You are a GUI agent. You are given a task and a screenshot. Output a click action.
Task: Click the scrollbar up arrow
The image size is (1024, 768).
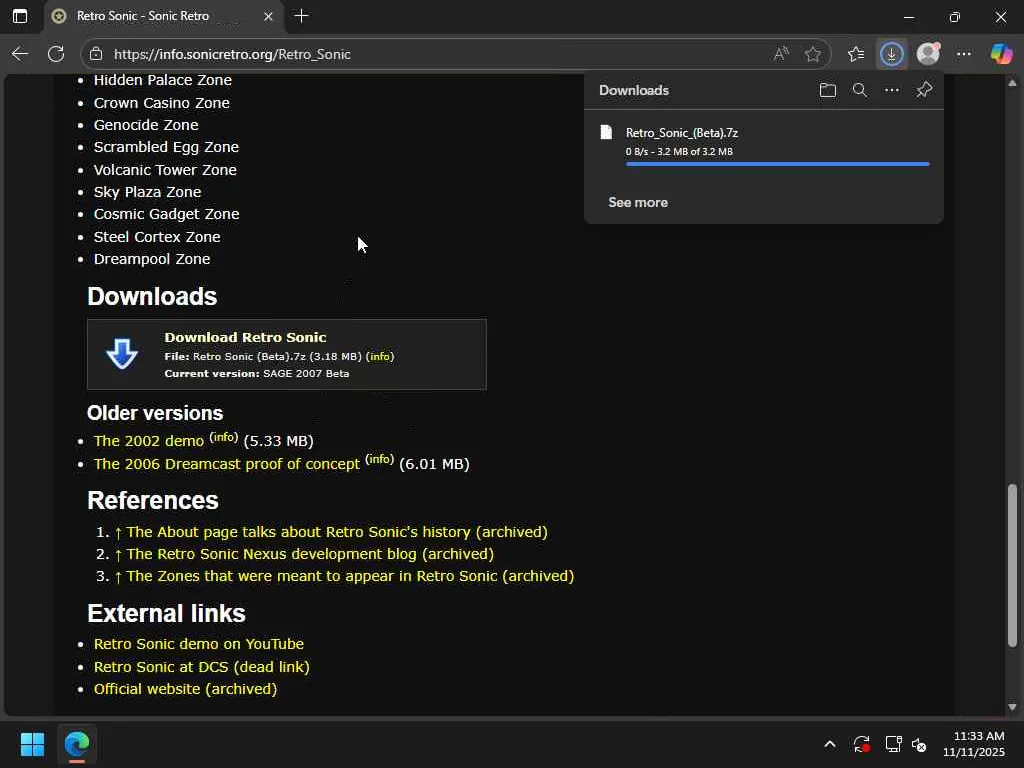tap(1012, 83)
